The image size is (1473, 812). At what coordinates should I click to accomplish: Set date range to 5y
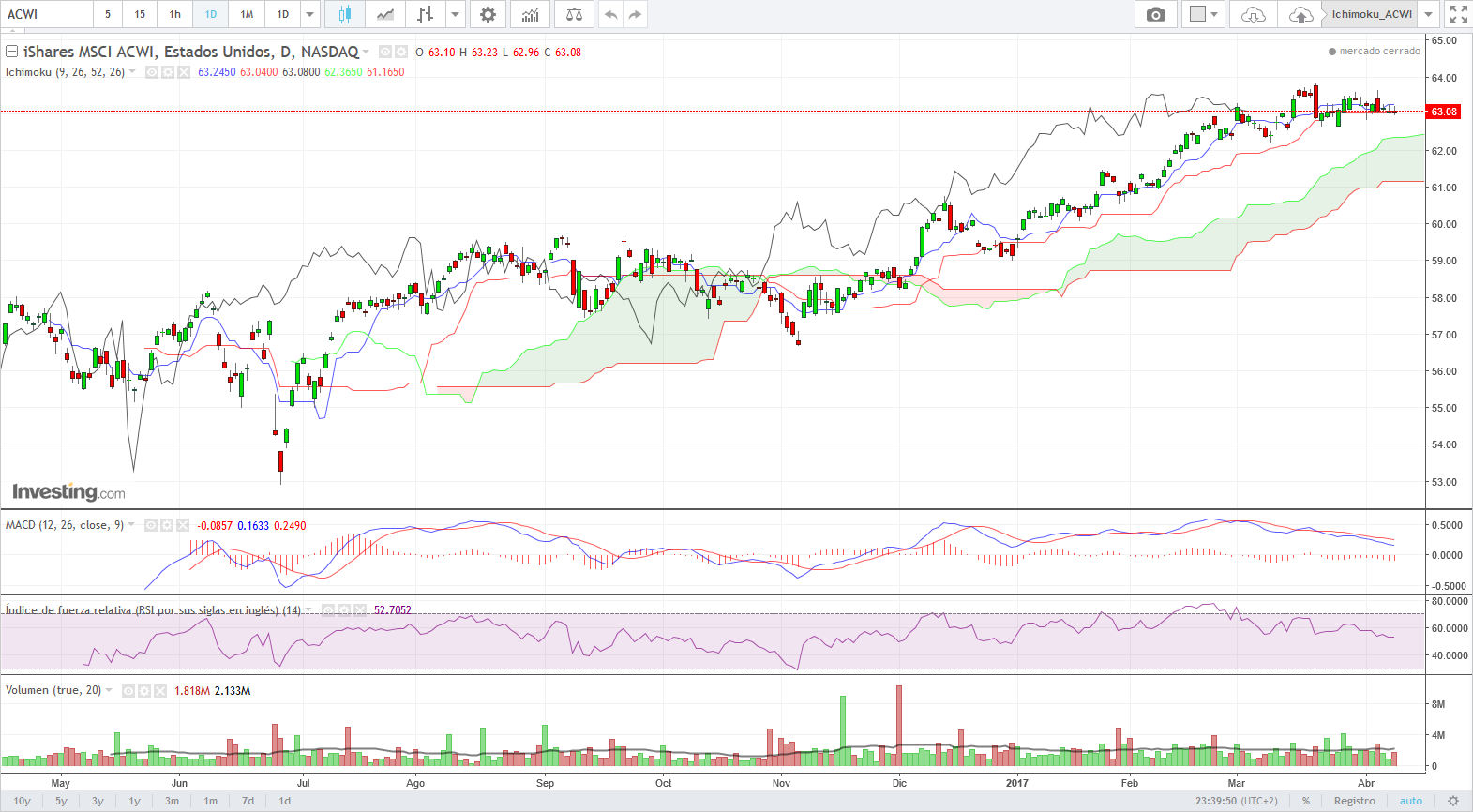click(61, 801)
